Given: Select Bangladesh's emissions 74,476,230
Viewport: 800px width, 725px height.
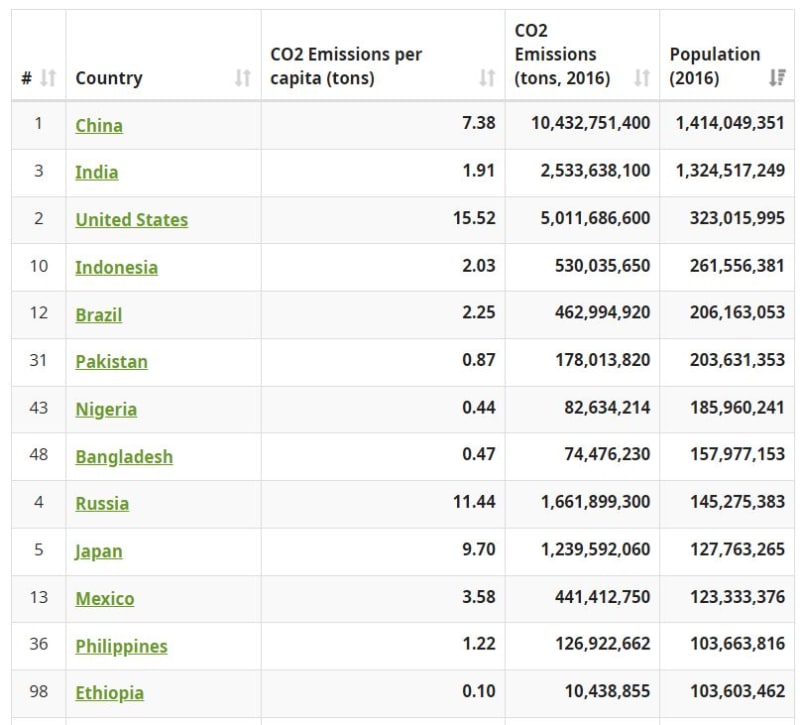Looking at the screenshot, I should (x=607, y=454).
